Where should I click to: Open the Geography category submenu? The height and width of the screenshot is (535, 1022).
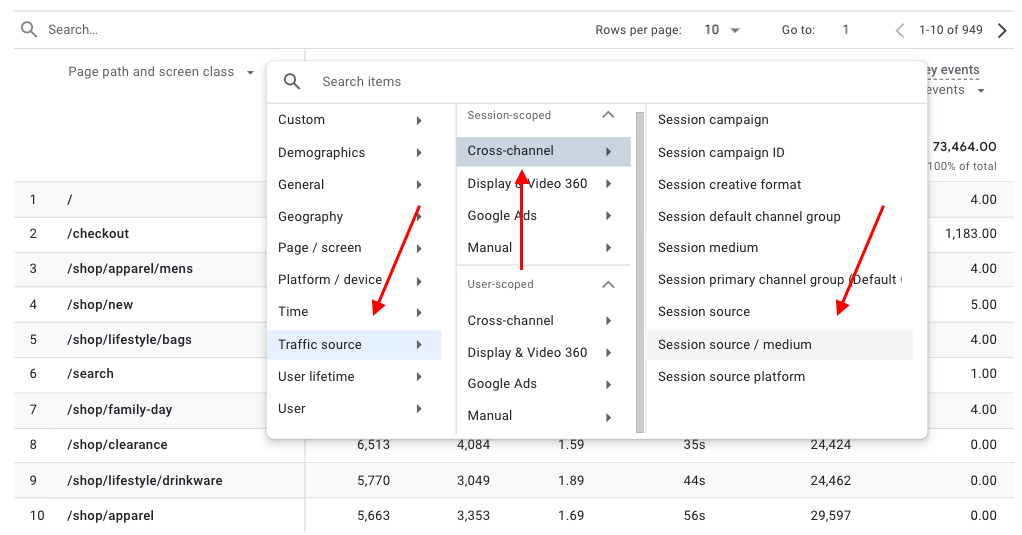(350, 216)
